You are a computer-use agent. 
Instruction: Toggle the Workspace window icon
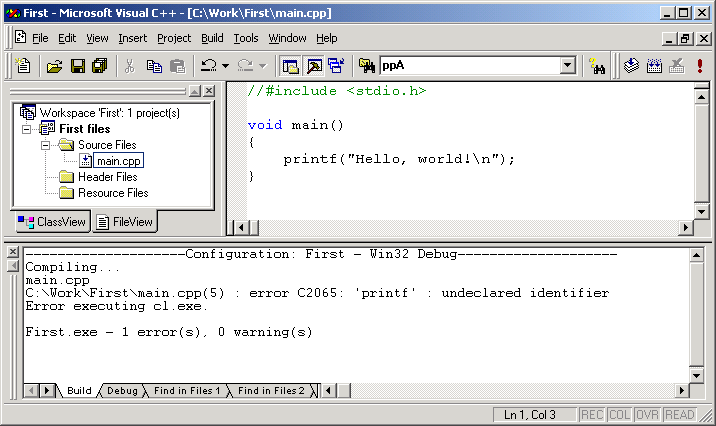(290, 66)
